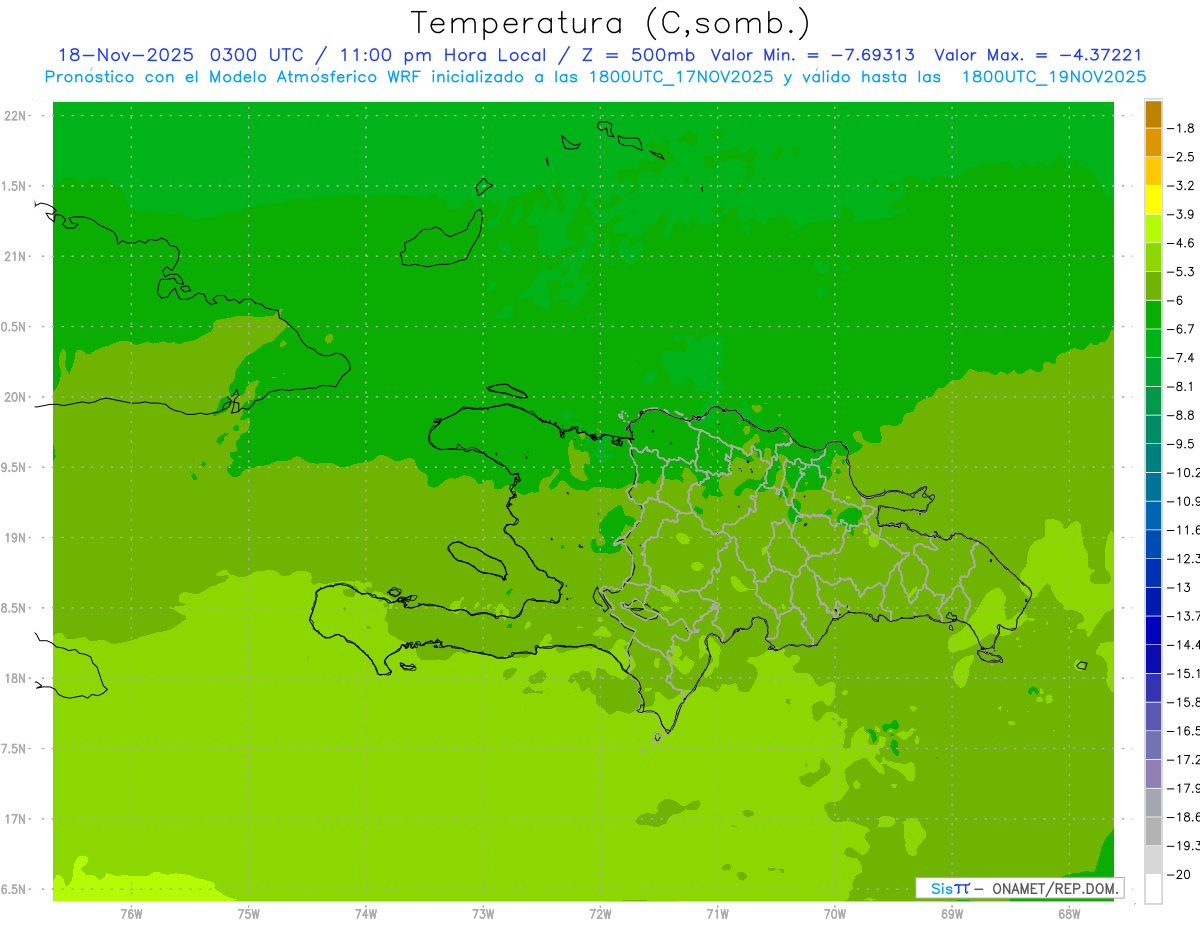Select the 'Valor Min. = -7.69313' readout
This screenshot has width=1200, height=927.
pos(812,55)
